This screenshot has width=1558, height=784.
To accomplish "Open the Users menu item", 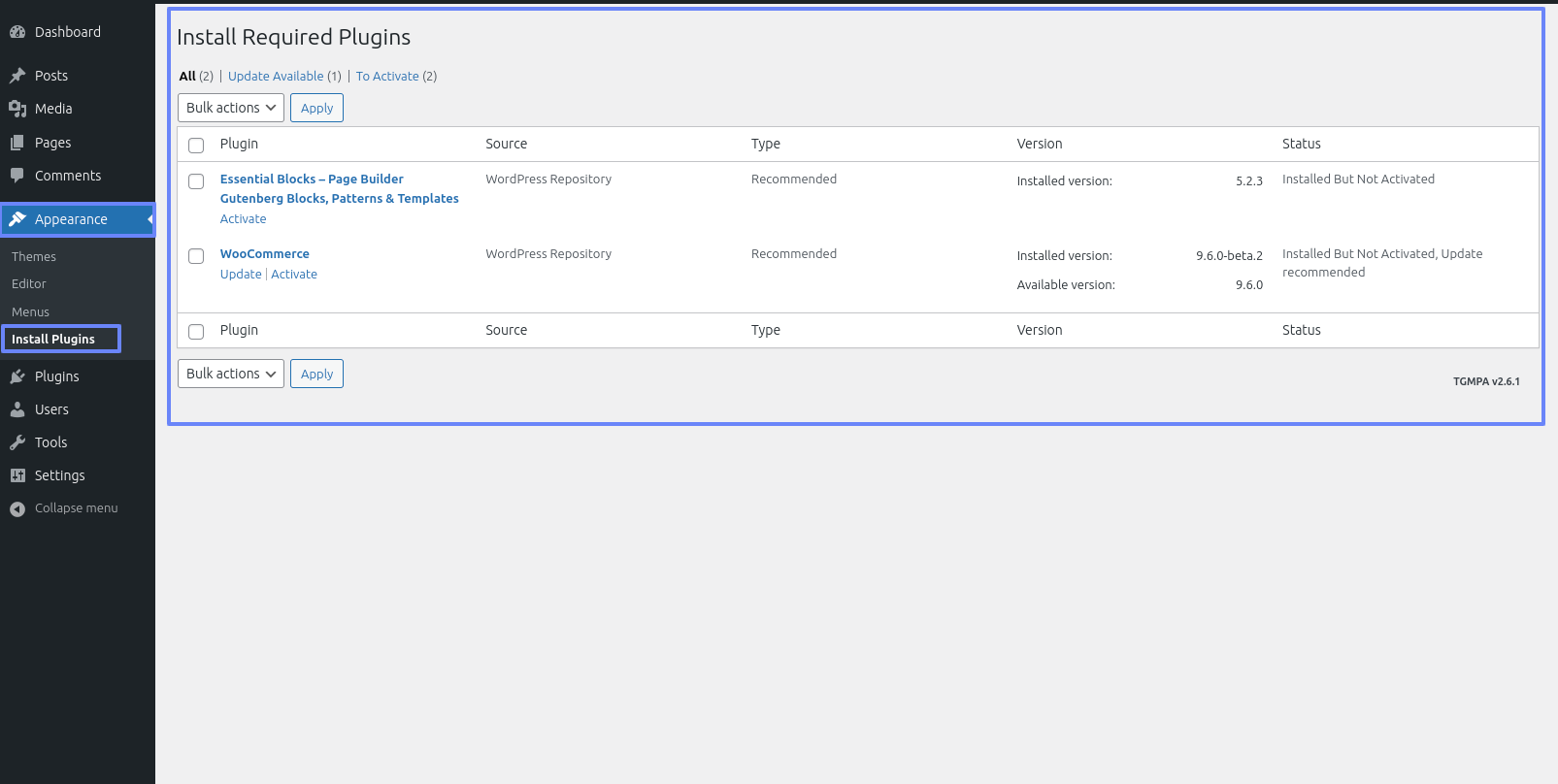I will point(78,409).
